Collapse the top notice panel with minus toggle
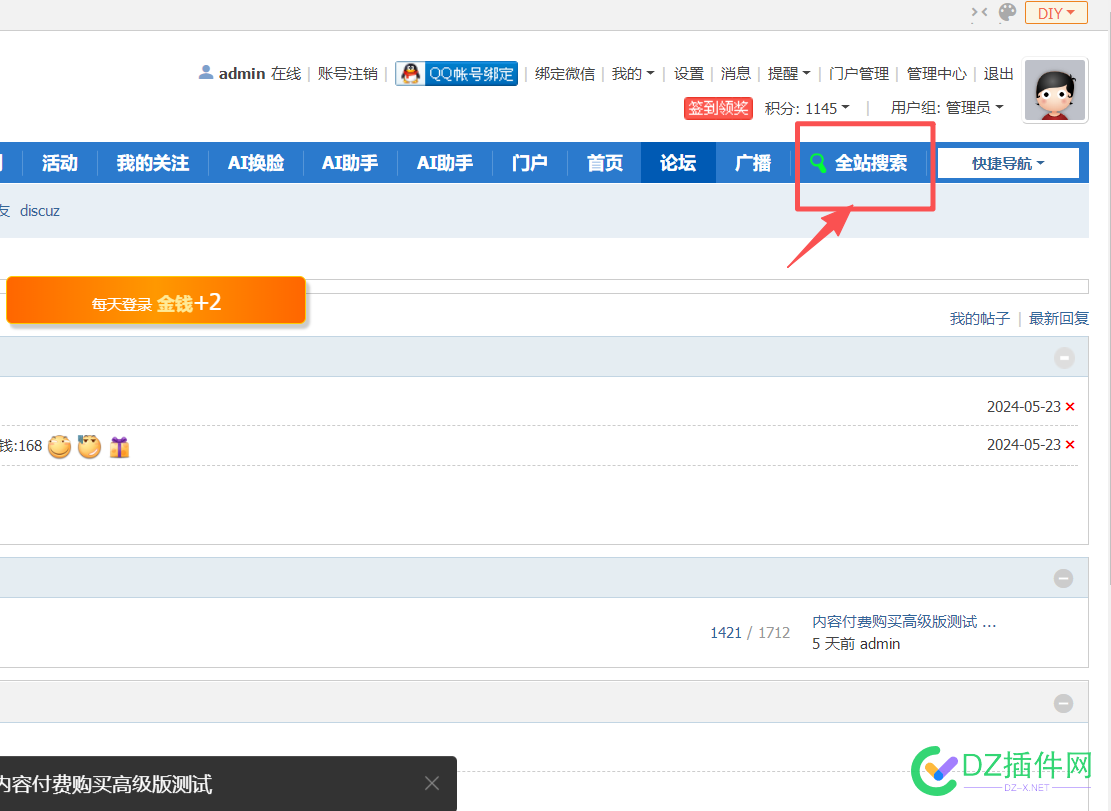The height and width of the screenshot is (811, 1111). 1063,356
